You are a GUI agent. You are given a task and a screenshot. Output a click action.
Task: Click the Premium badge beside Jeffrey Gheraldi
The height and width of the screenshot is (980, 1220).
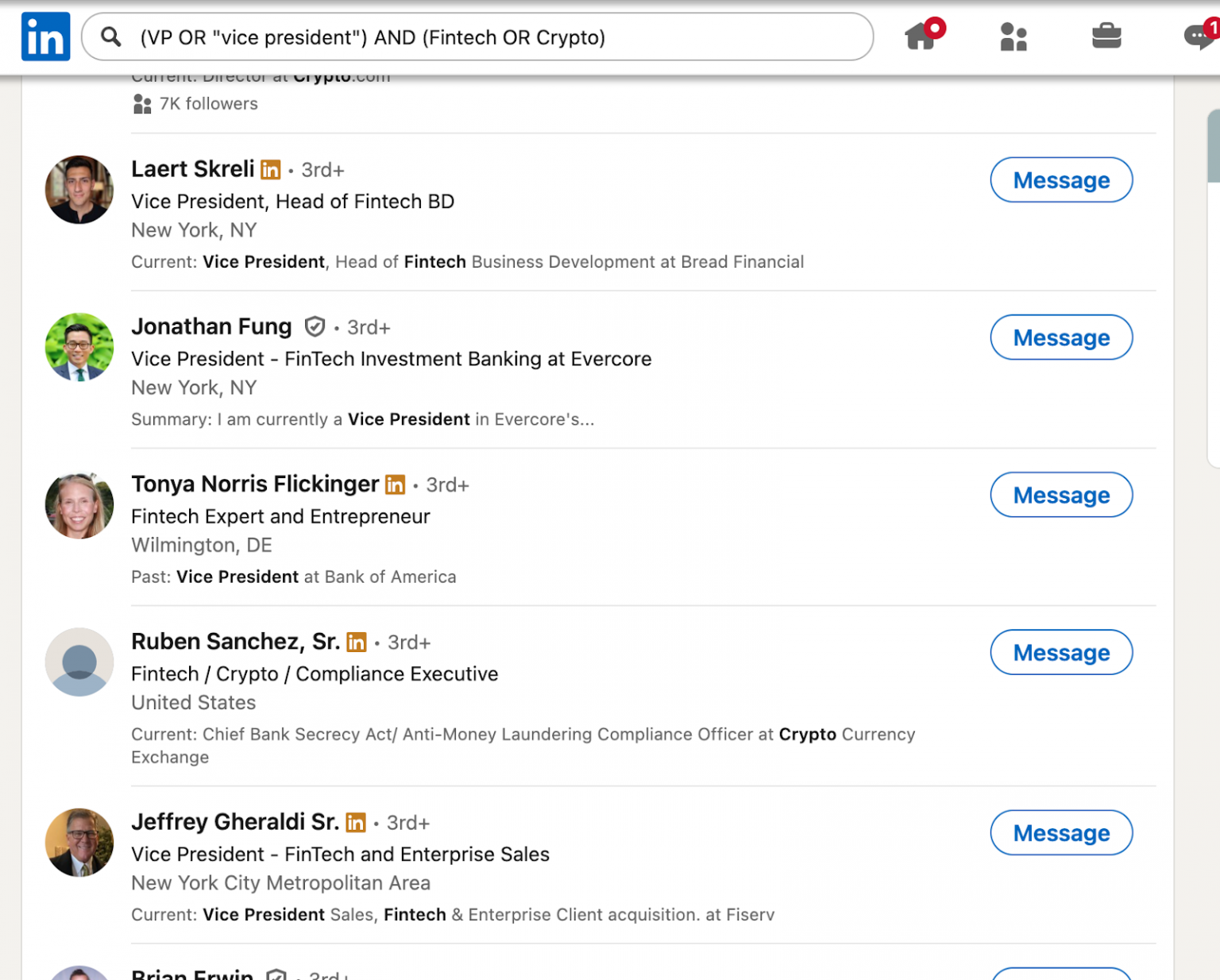click(356, 823)
